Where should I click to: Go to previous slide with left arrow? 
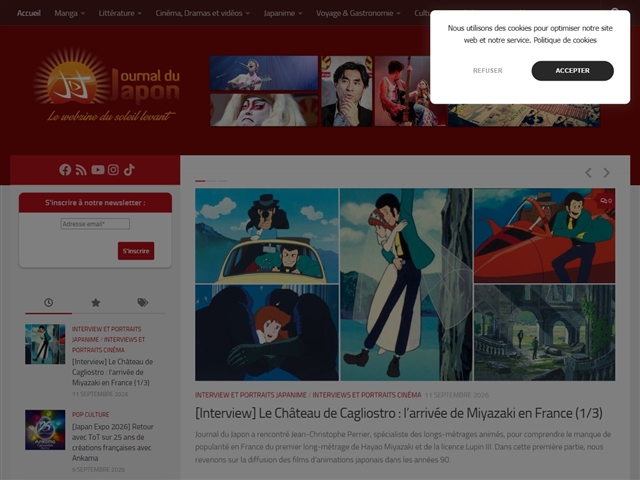[x=588, y=173]
